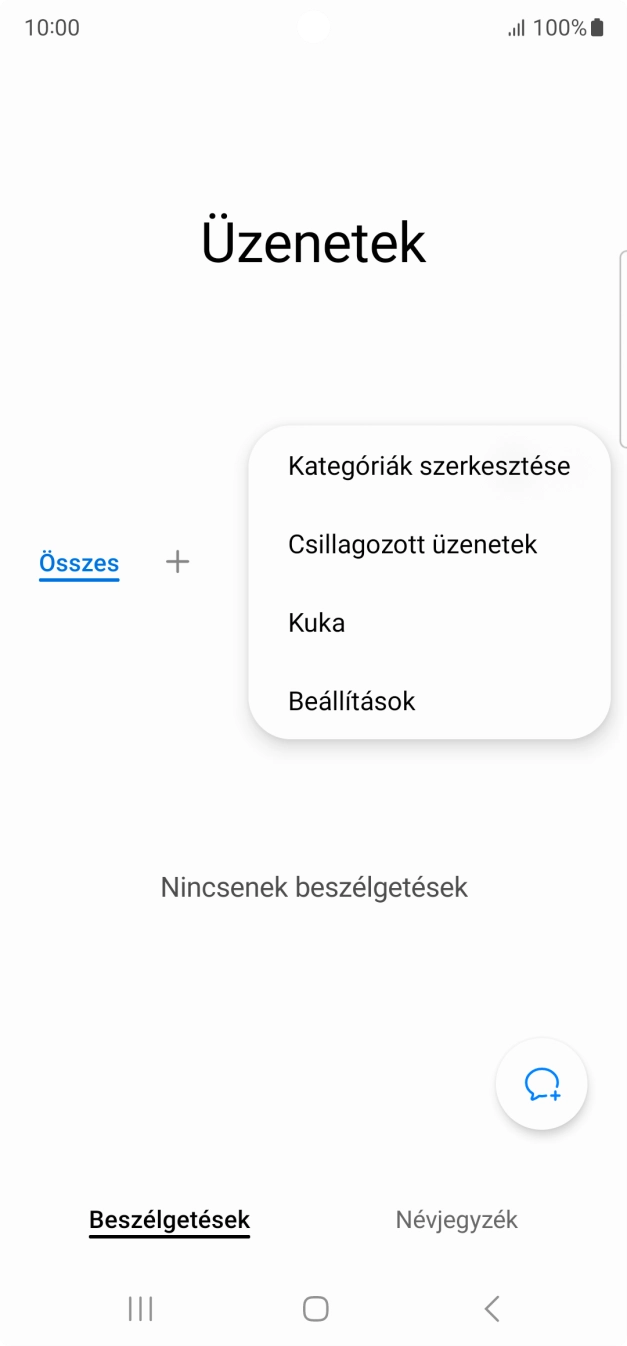Expand categories with the plus control
Screen dimensions: 627x1346
(x=177, y=561)
